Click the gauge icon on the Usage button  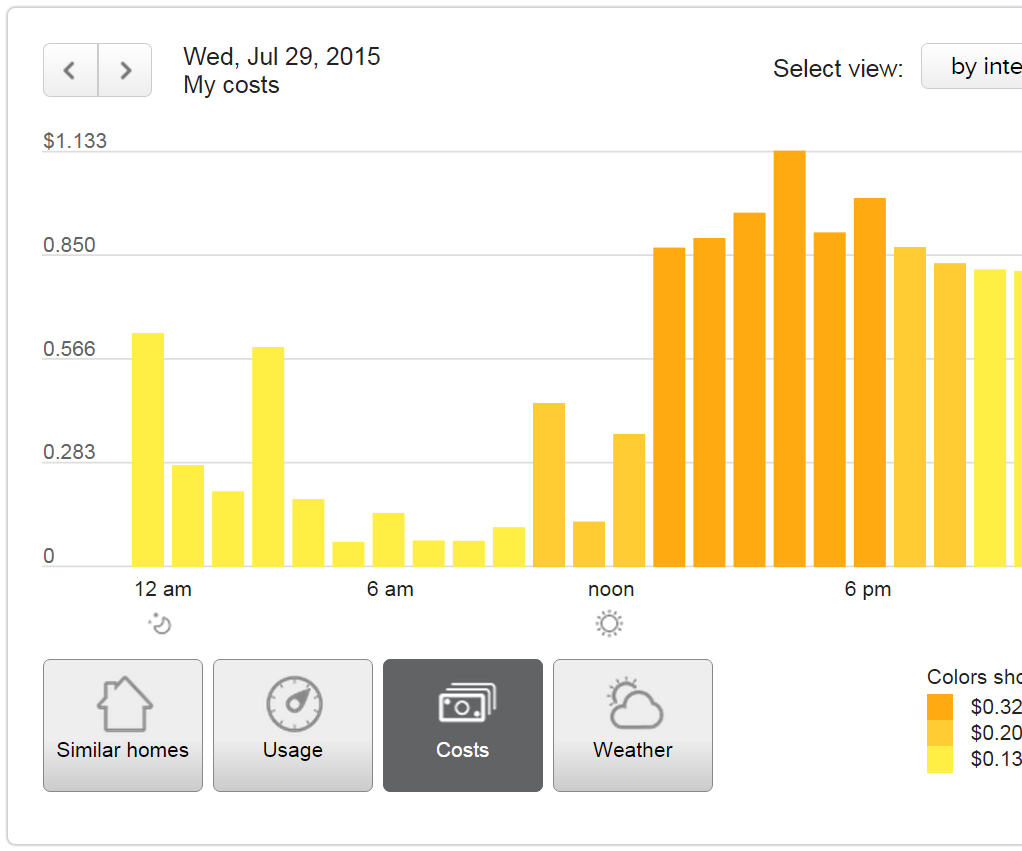[292, 706]
